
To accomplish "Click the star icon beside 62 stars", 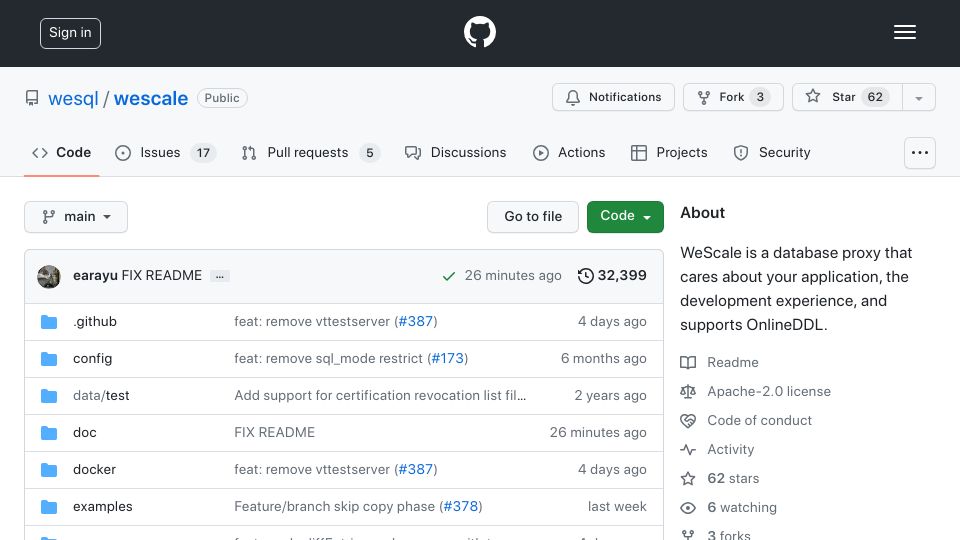I will (x=688, y=479).
